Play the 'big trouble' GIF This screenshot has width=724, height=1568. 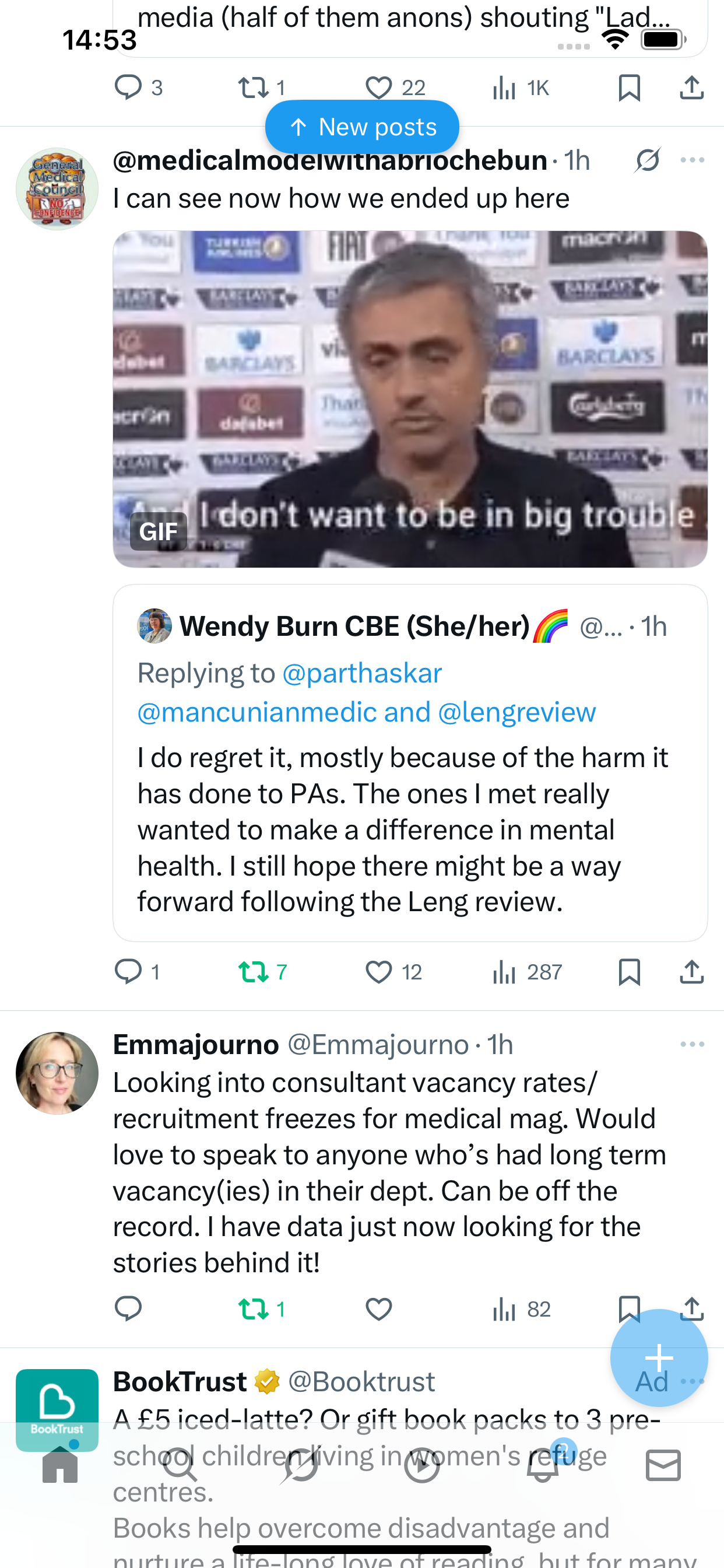tap(410, 400)
